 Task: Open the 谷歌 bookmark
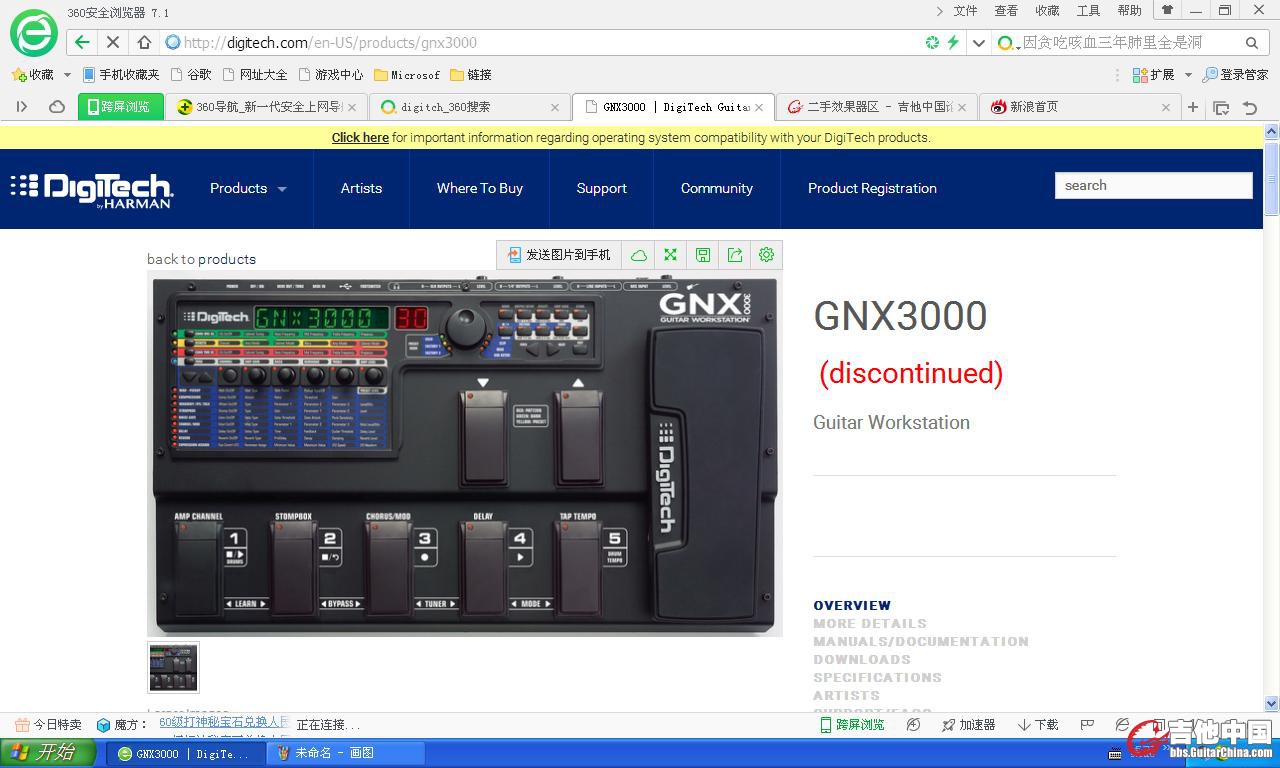pyautogui.click(x=191, y=75)
